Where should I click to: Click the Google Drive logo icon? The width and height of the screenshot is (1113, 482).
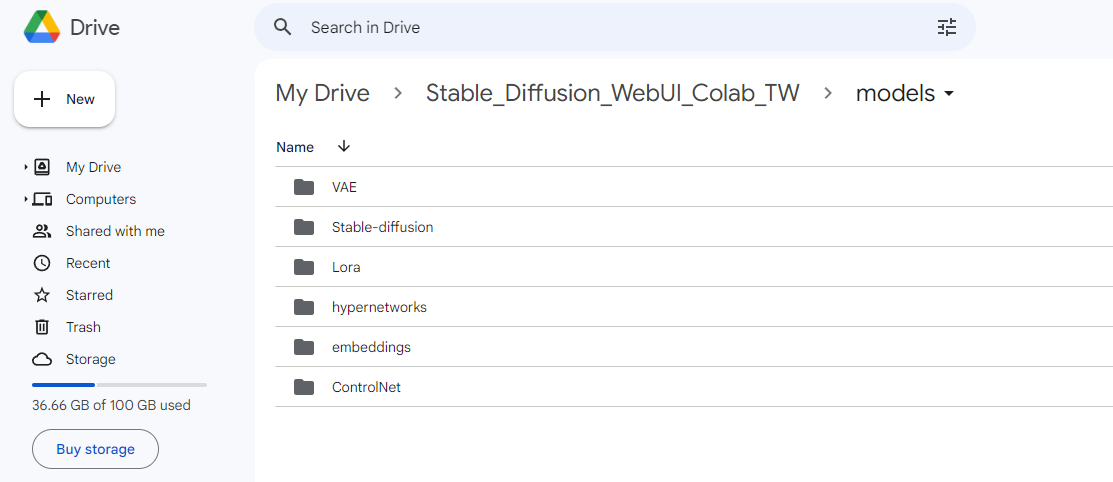point(42,28)
